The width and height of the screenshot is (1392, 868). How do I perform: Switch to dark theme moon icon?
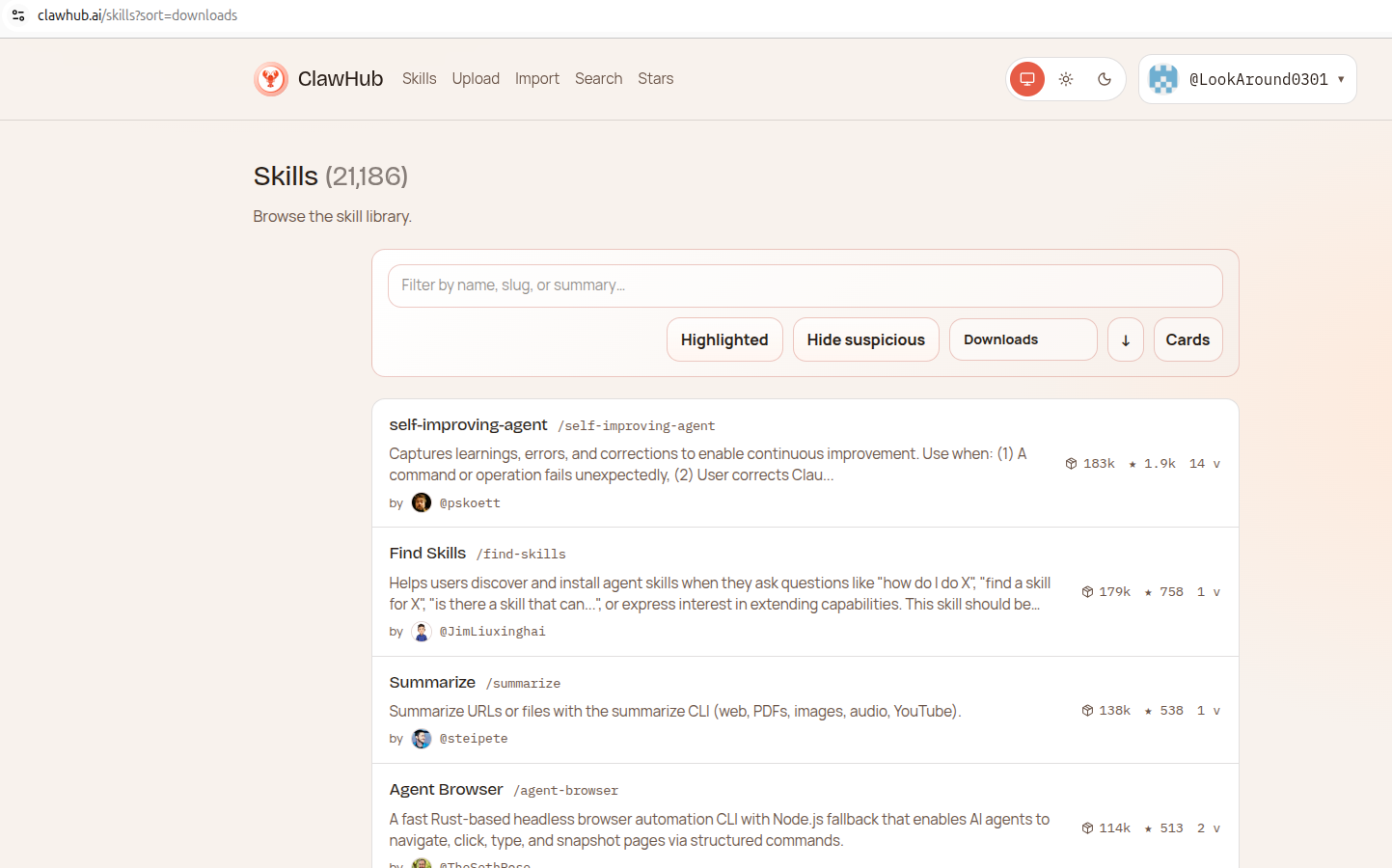pyautogui.click(x=1105, y=79)
